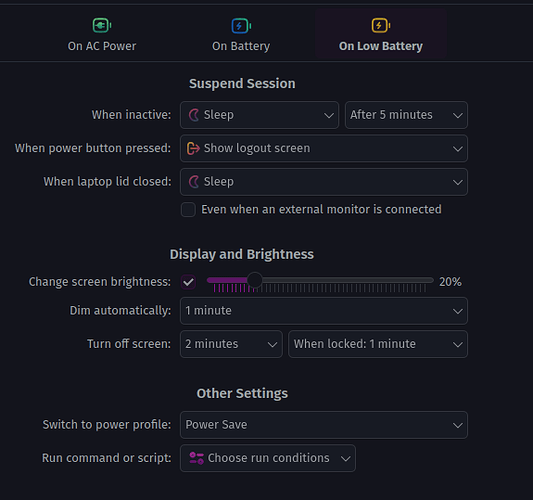Click the When power button pressed label
Screen dimensions: 533x500
click(93, 148)
